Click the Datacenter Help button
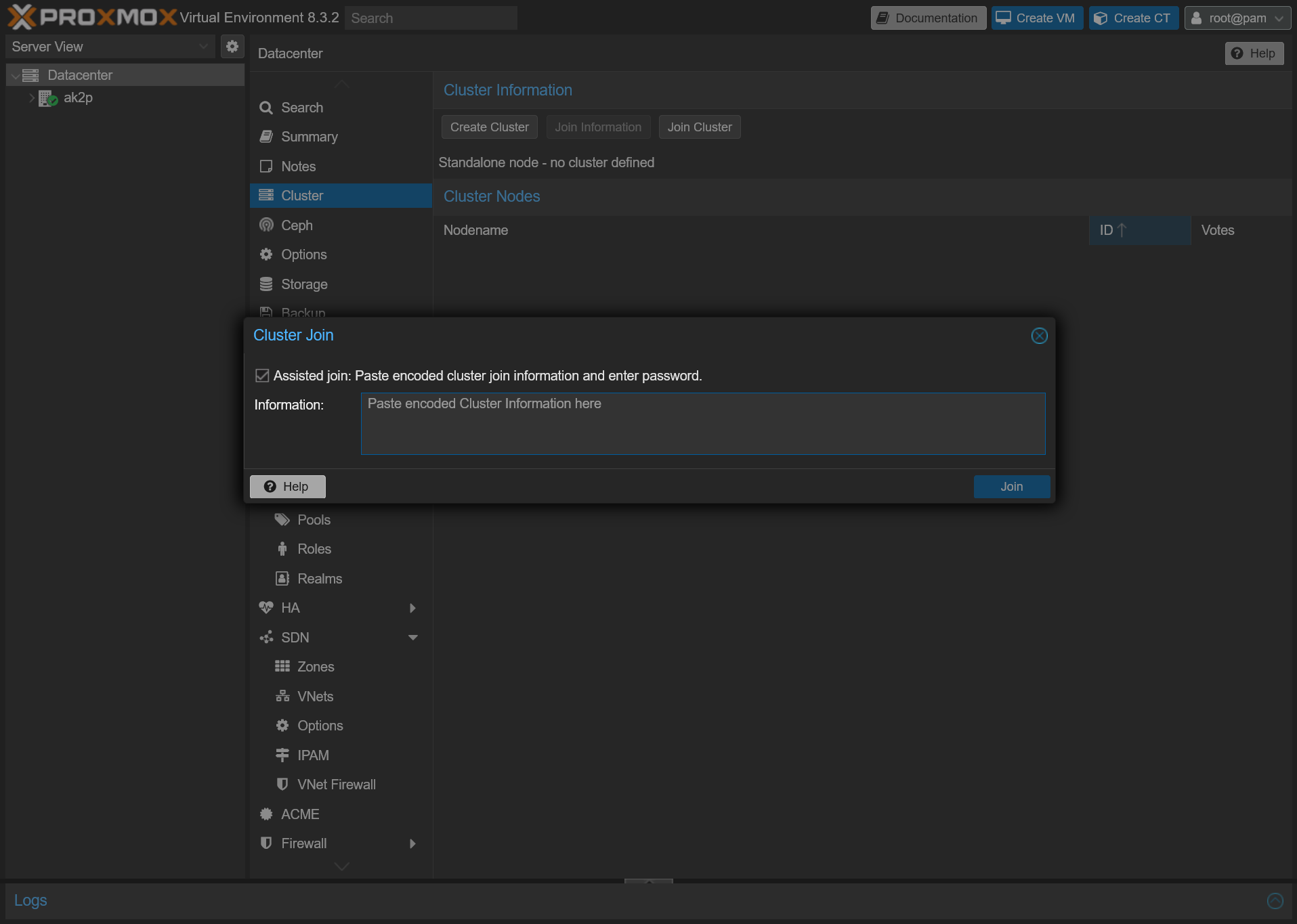The width and height of the screenshot is (1297, 924). 1254,53
